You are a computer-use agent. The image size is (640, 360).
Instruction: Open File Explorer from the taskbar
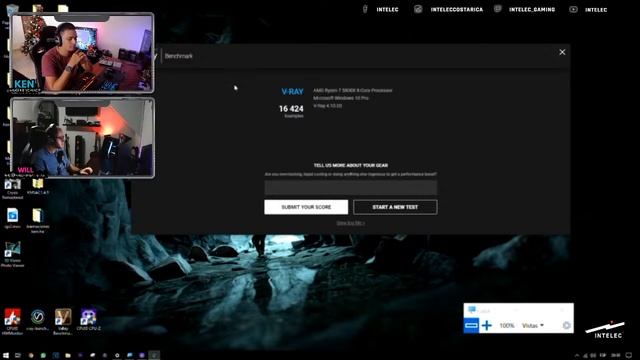68,355
